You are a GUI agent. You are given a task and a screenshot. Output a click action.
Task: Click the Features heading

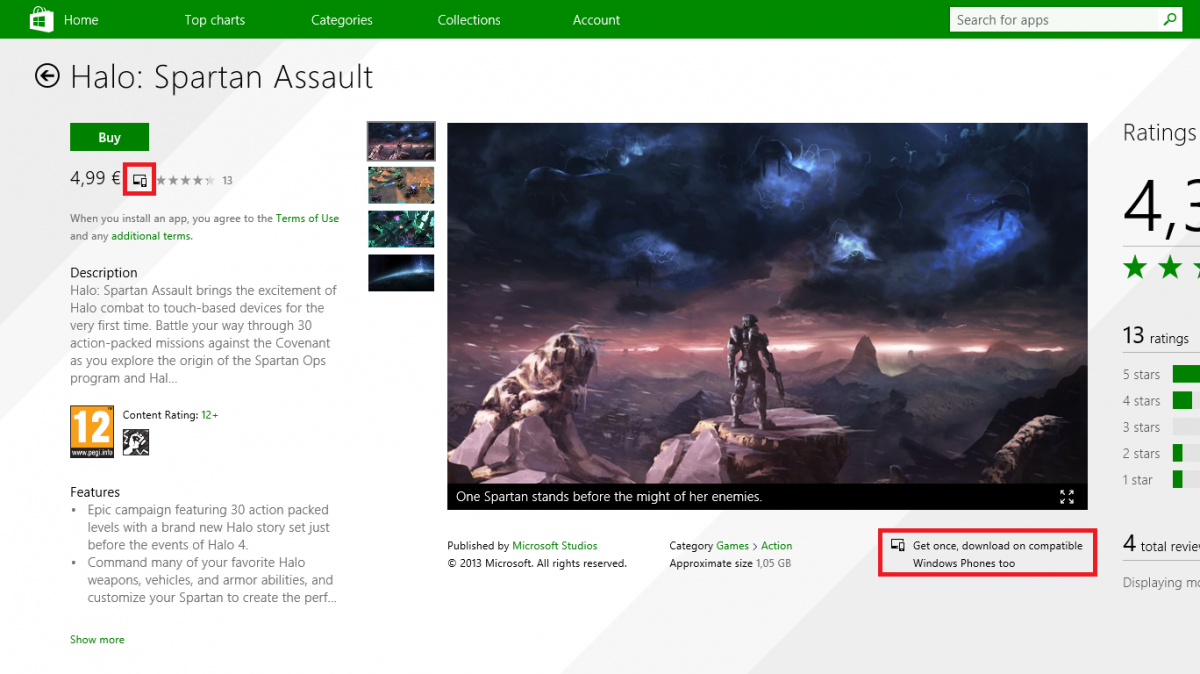[x=95, y=492]
